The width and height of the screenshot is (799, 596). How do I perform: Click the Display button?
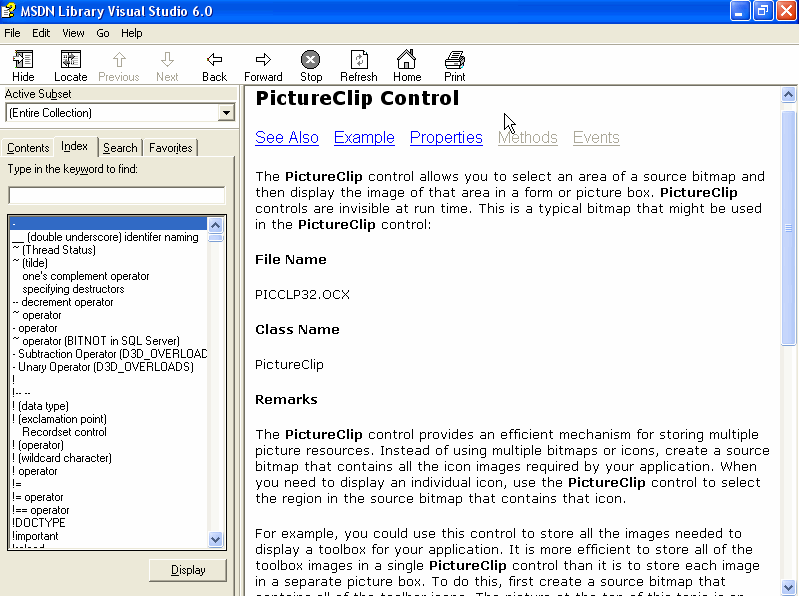(x=188, y=570)
